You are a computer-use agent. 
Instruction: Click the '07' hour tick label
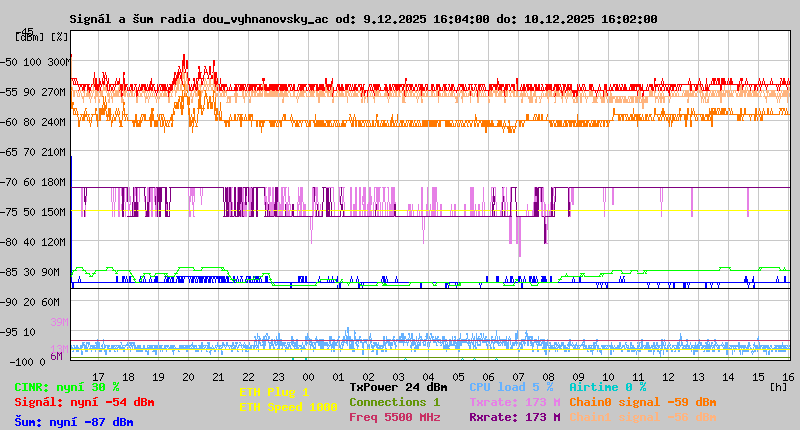point(518,377)
